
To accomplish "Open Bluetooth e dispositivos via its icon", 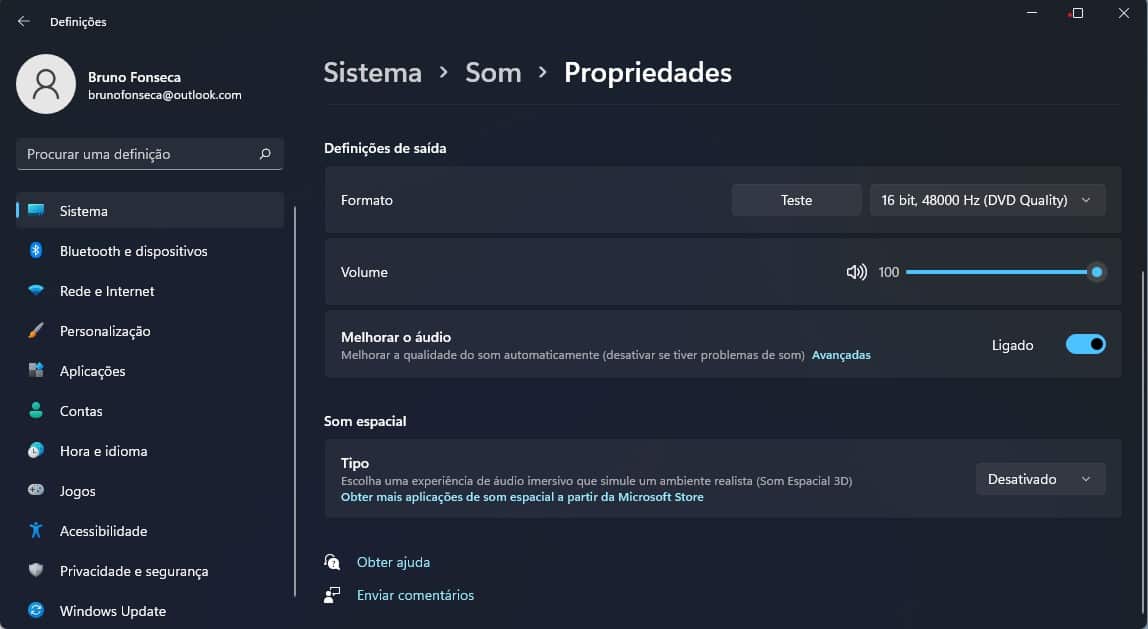I will tap(36, 250).
